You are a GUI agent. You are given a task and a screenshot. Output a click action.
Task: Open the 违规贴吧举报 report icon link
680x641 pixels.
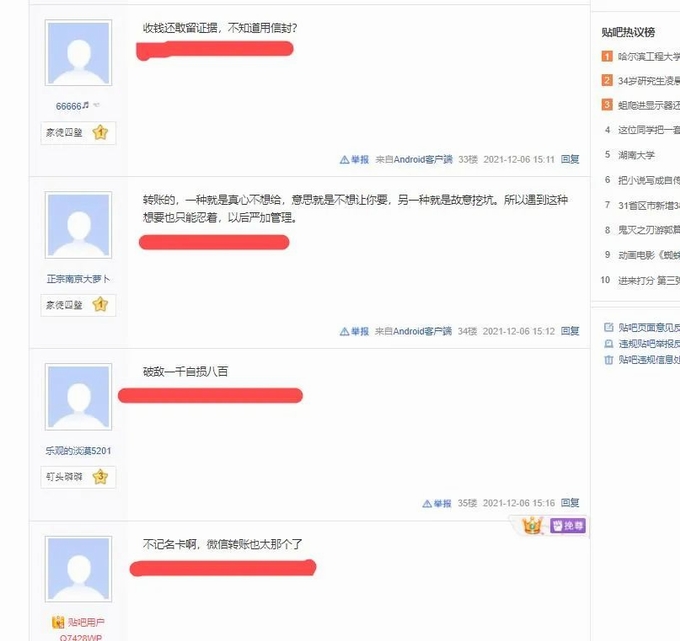pyautogui.click(x=609, y=344)
